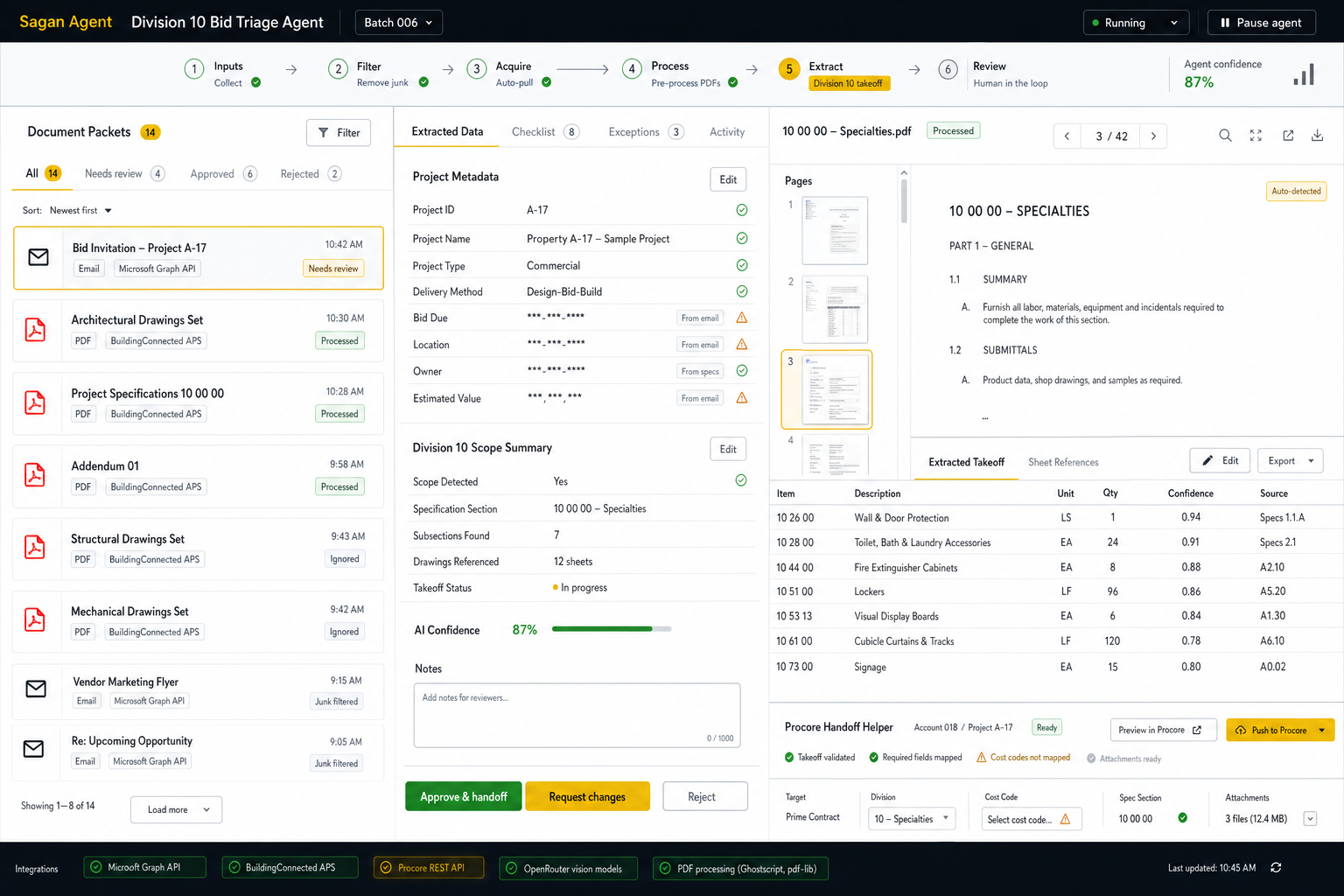Show Rejected packets tab

tap(311, 174)
